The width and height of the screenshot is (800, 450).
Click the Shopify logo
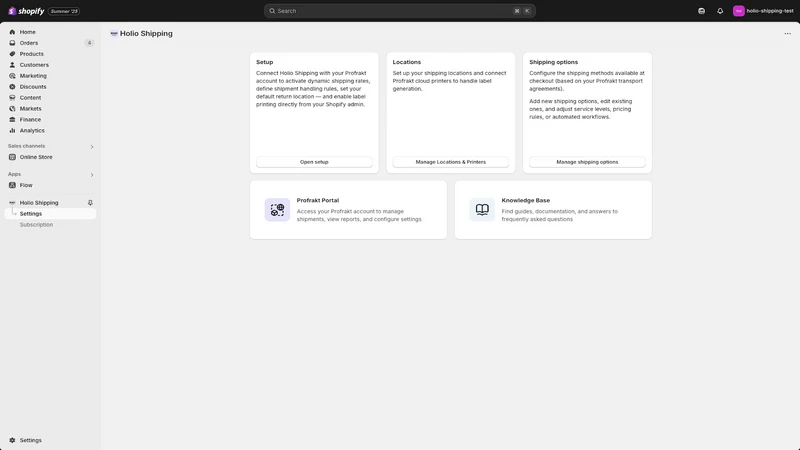click(x=26, y=11)
